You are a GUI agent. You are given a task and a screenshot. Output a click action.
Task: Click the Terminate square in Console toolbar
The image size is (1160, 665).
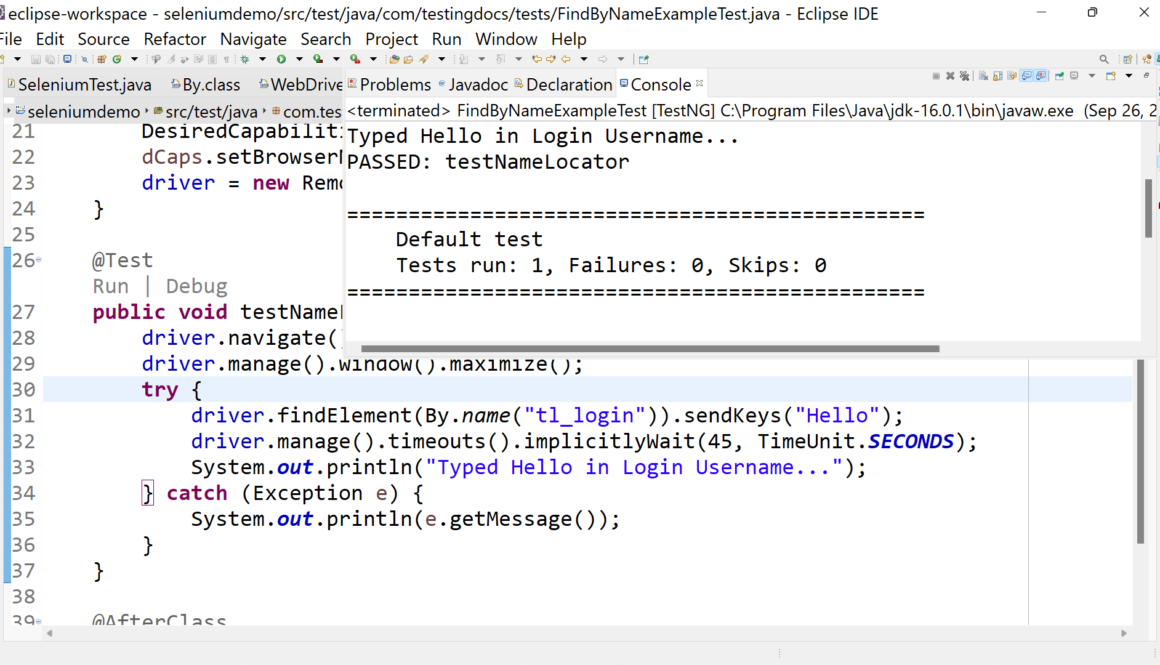[936, 76]
